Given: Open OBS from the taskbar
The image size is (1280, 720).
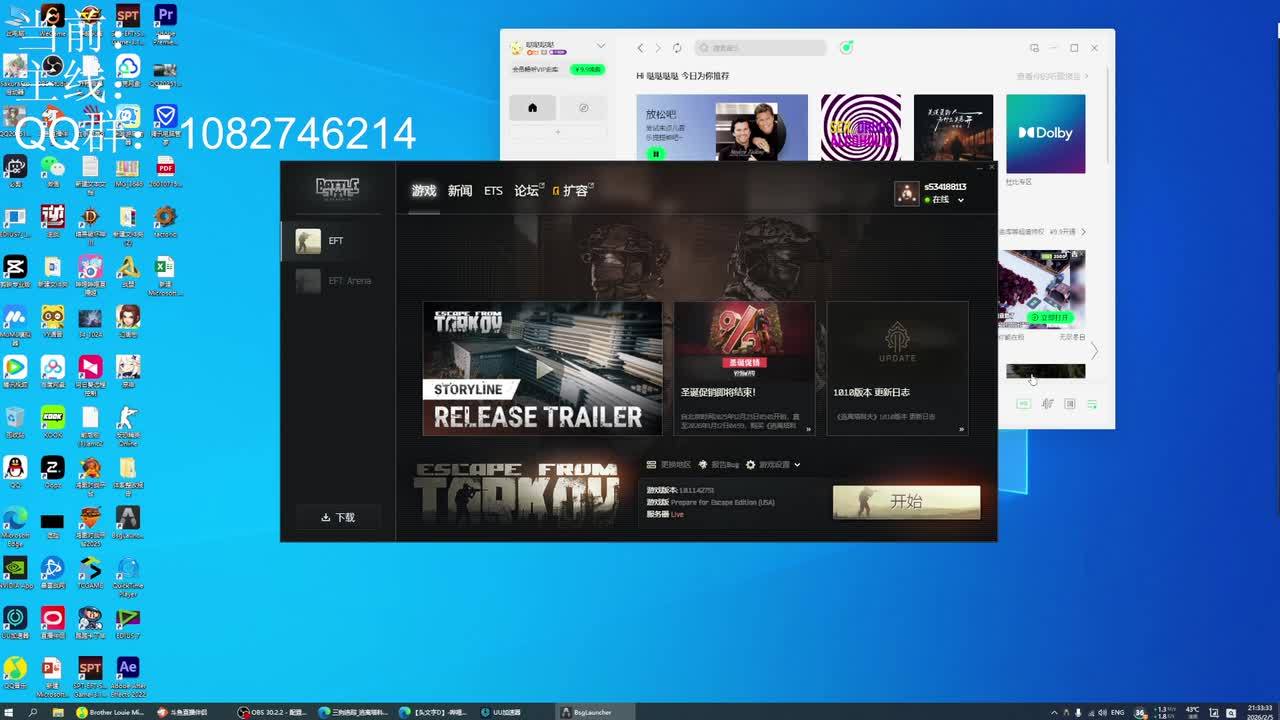Looking at the screenshot, I should click(272, 712).
